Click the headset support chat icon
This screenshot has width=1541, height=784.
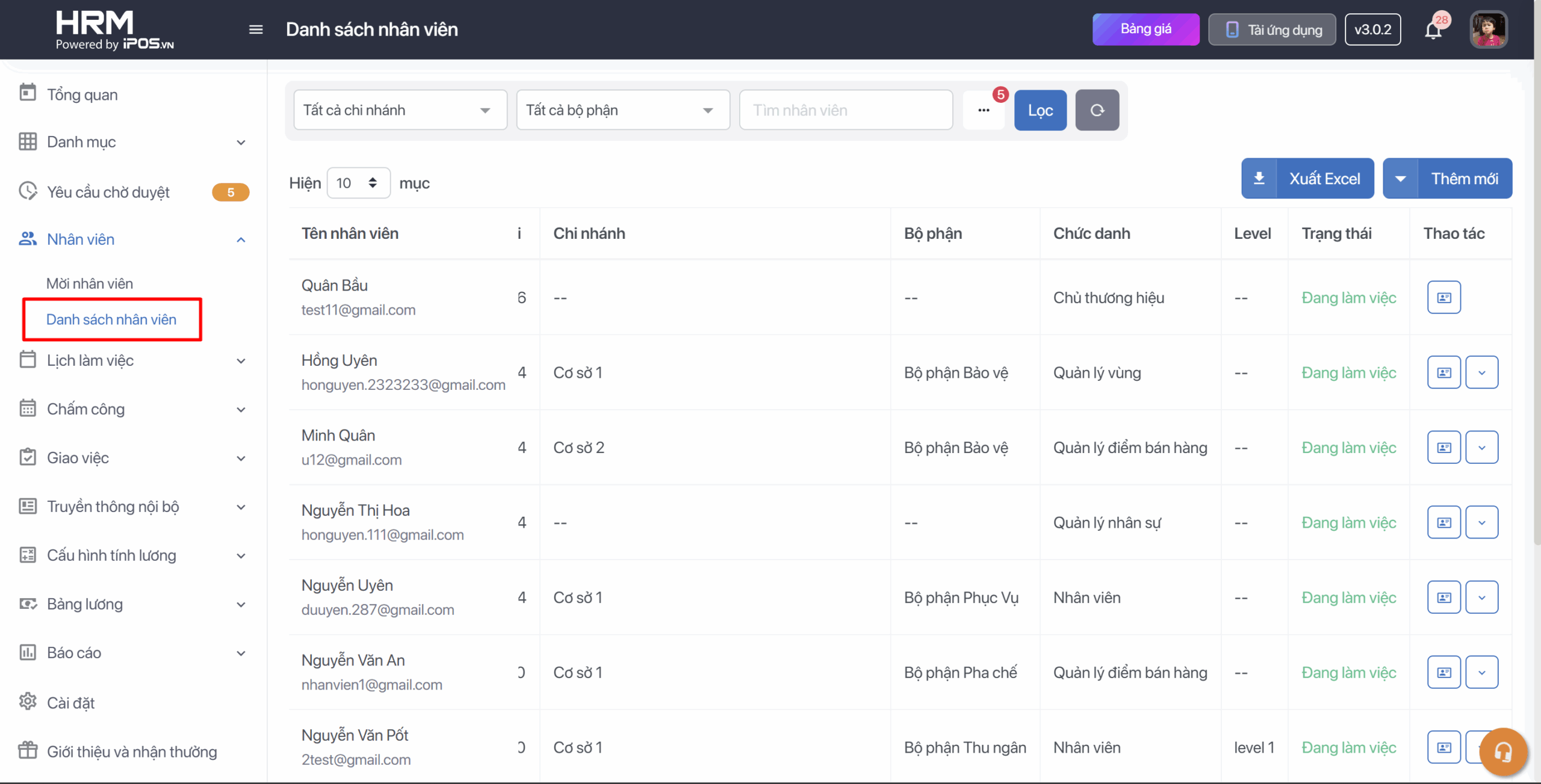(1503, 752)
